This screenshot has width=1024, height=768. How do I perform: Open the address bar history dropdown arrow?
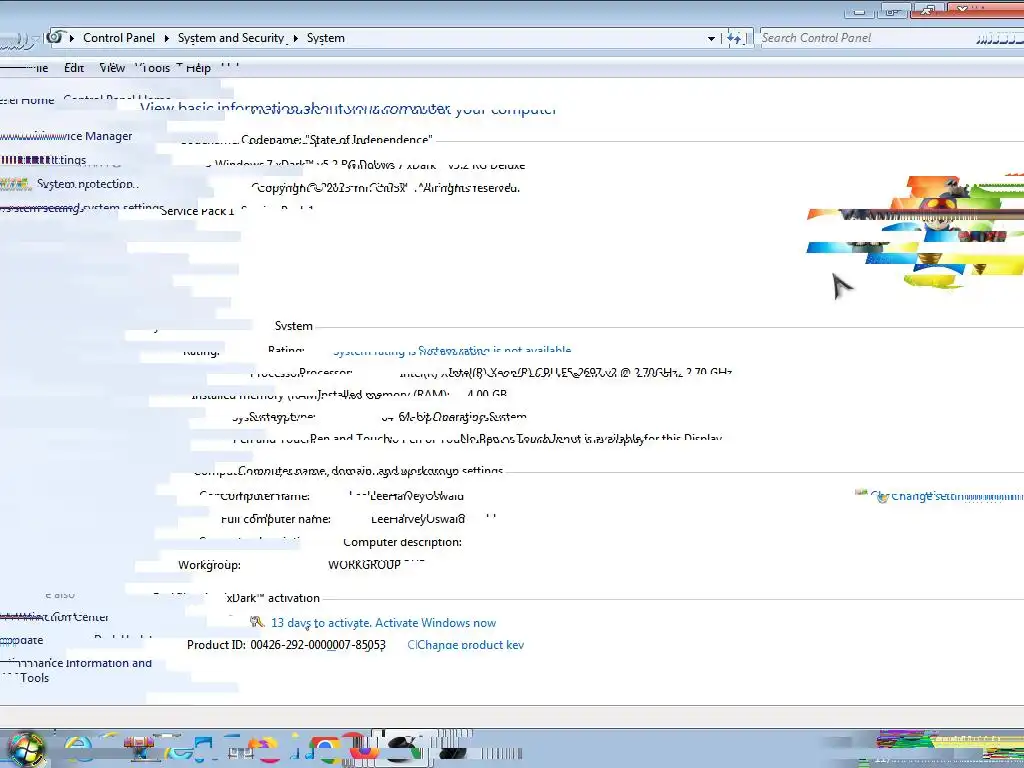[x=711, y=39]
